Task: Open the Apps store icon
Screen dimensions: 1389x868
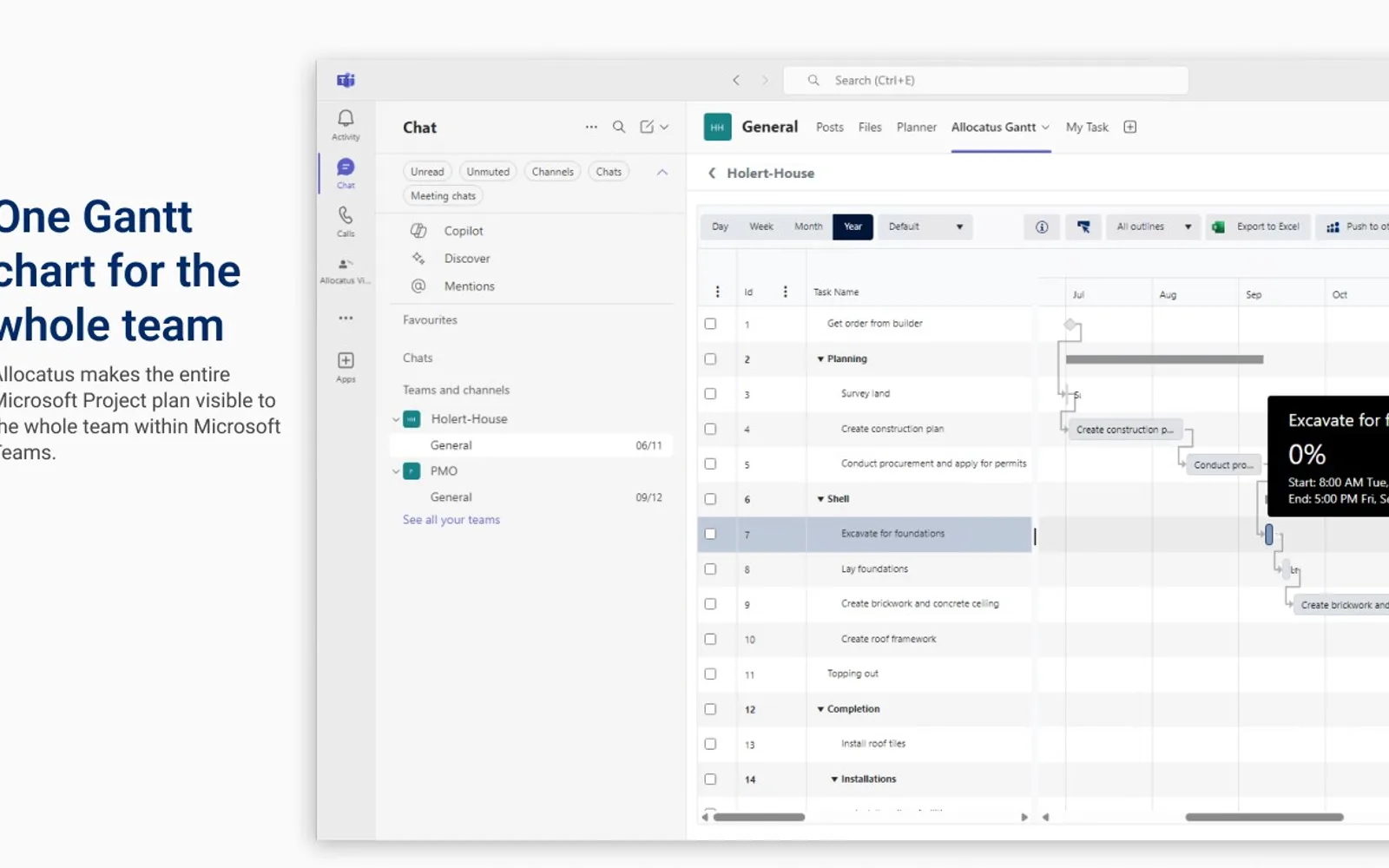Action: (346, 366)
